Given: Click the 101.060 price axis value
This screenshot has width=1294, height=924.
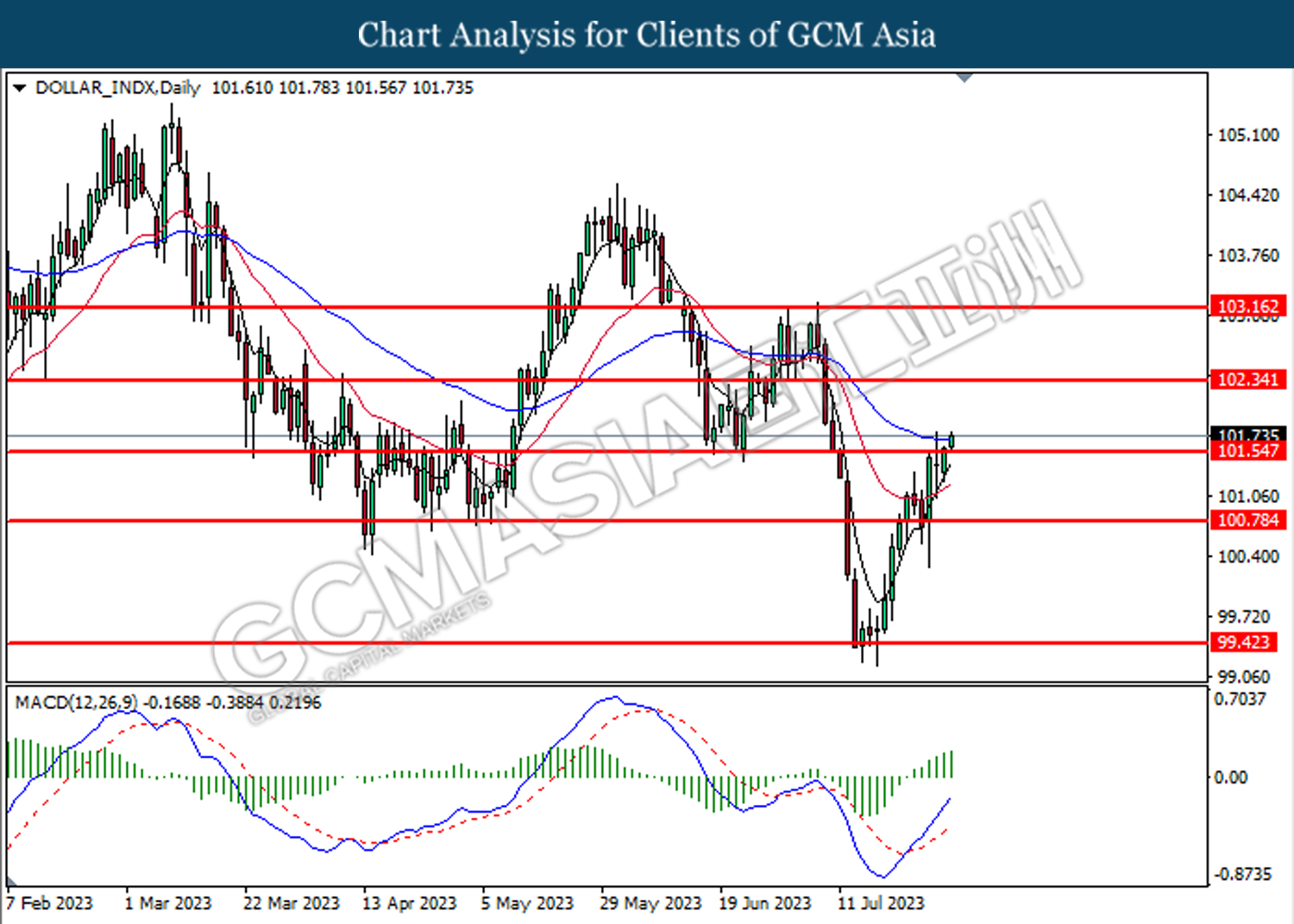Looking at the screenshot, I should click(1248, 496).
